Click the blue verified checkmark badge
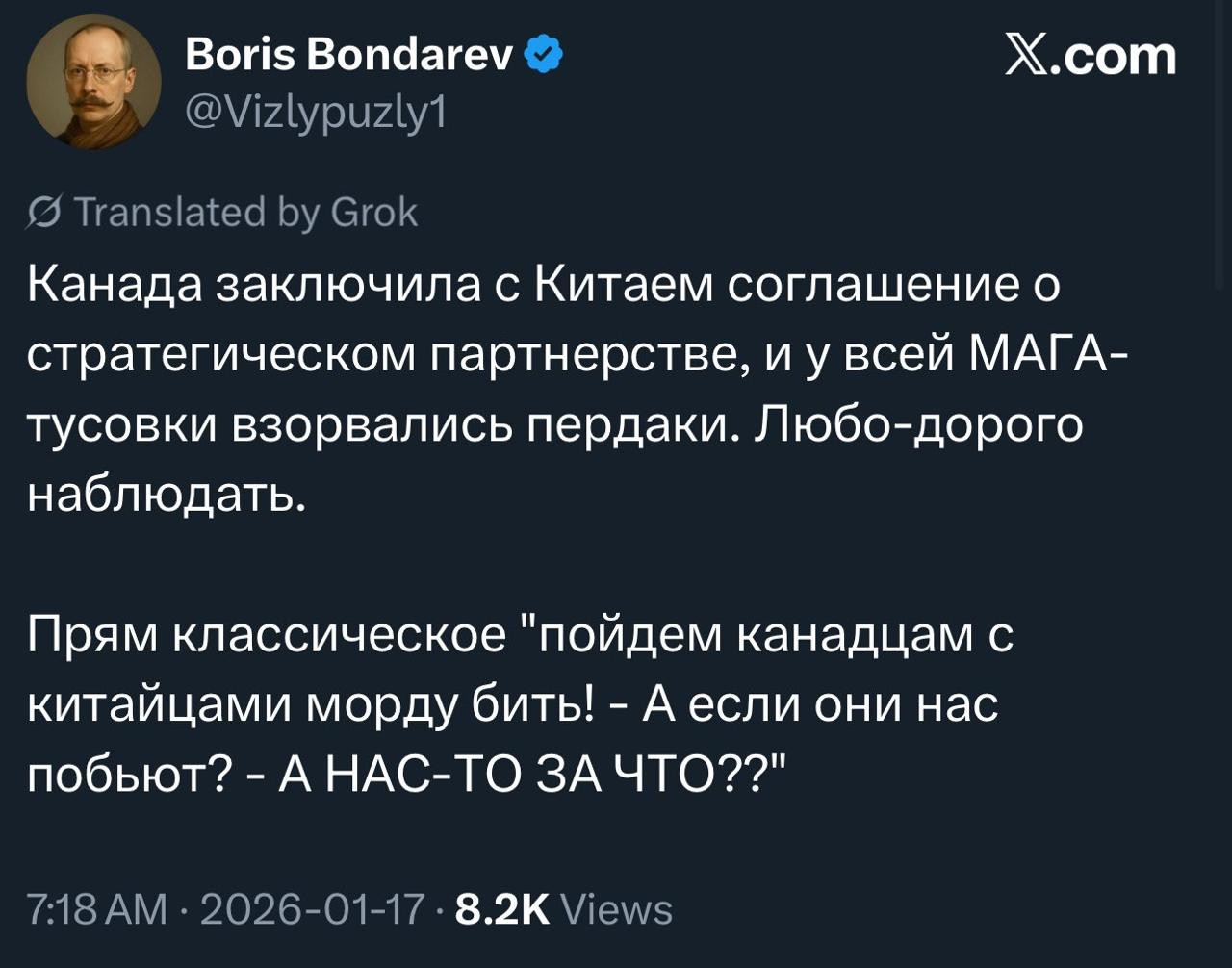 click(544, 56)
